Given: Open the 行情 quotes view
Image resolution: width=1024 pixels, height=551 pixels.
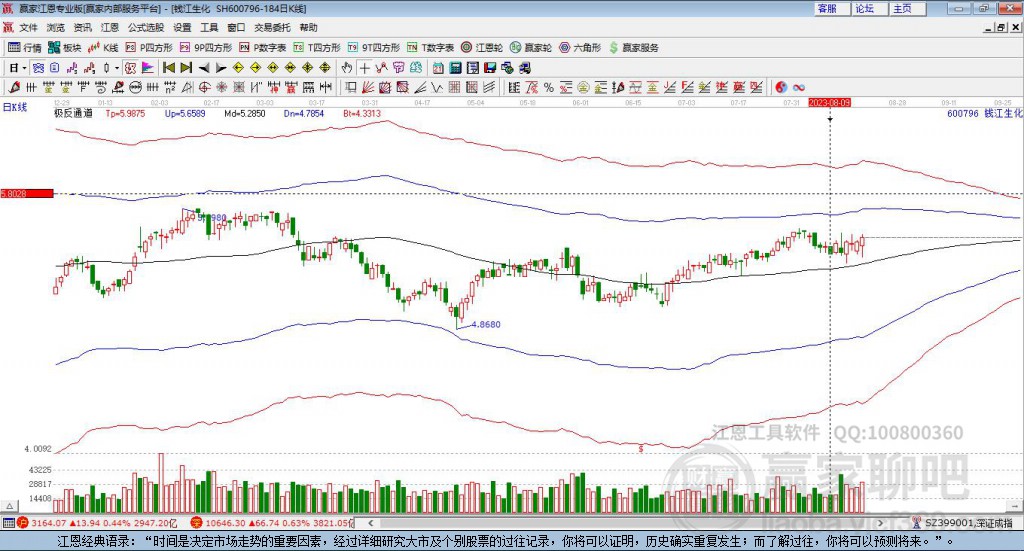Looking at the screenshot, I should pos(24,48).
